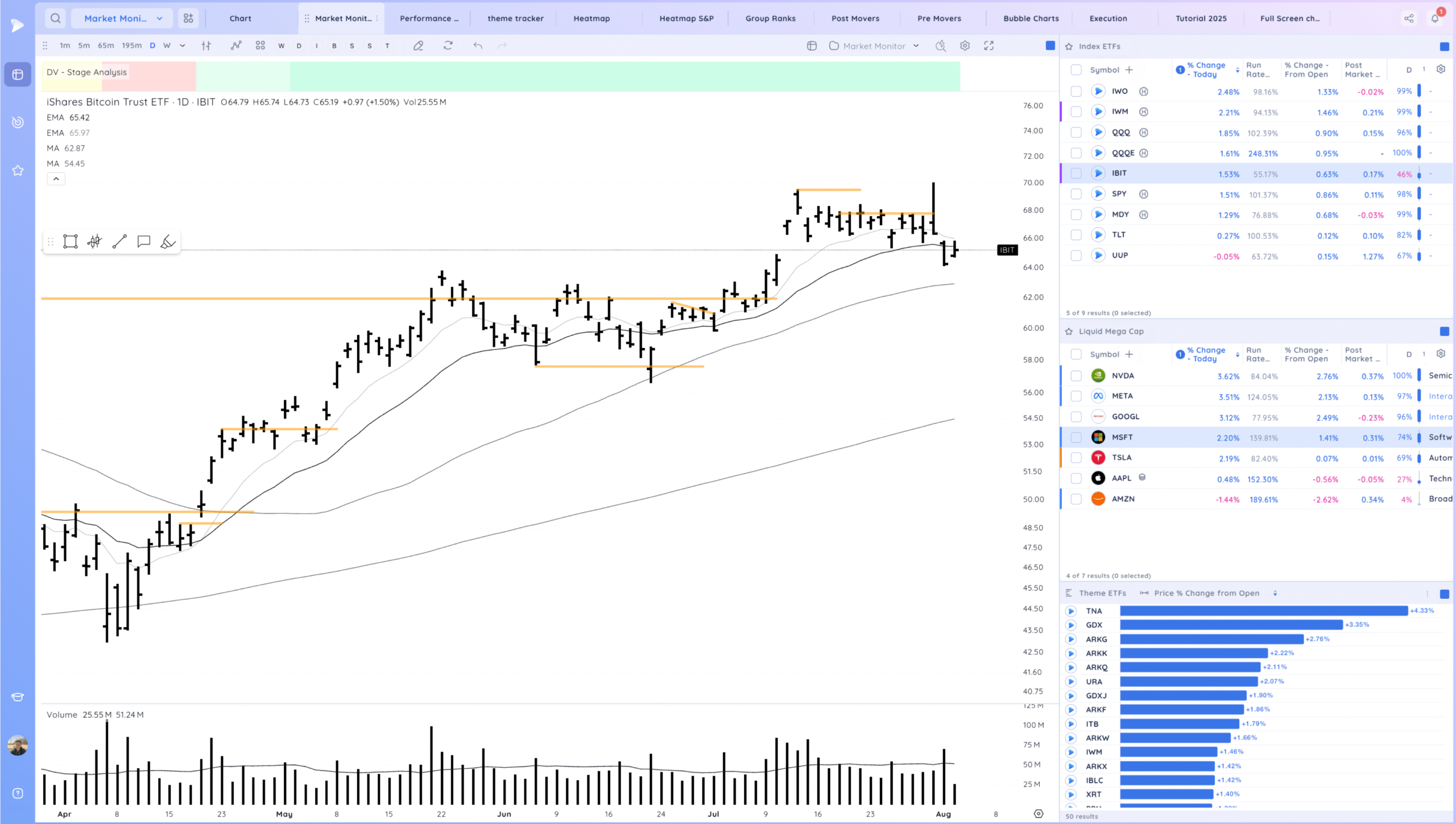This screenshot has width=1456, height=824.
Task: Open the DV - Stage Analysis label
Action: click(86, 72)
